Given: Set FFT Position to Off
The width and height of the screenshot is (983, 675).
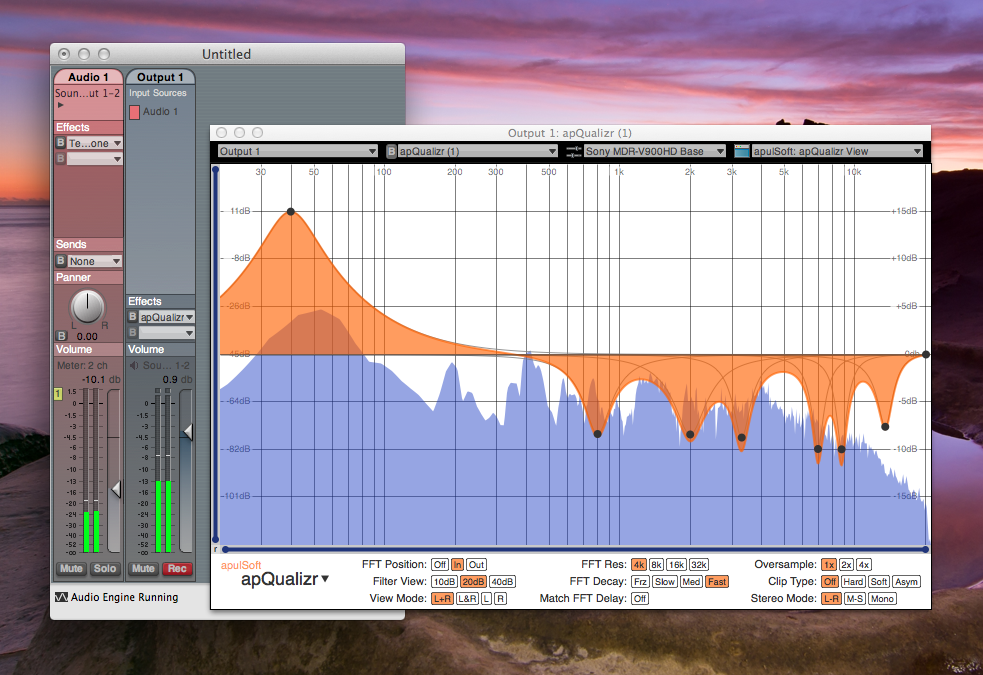Looking at the screenshot, I should (440, 565).
